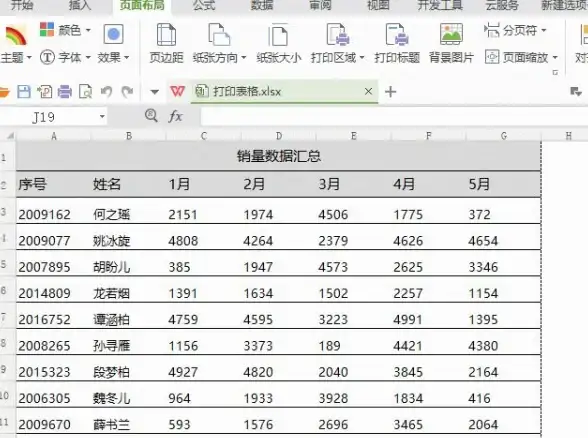Click cell with value 964
This screenshot has height=438, width=588.
[x=204, y=395]
